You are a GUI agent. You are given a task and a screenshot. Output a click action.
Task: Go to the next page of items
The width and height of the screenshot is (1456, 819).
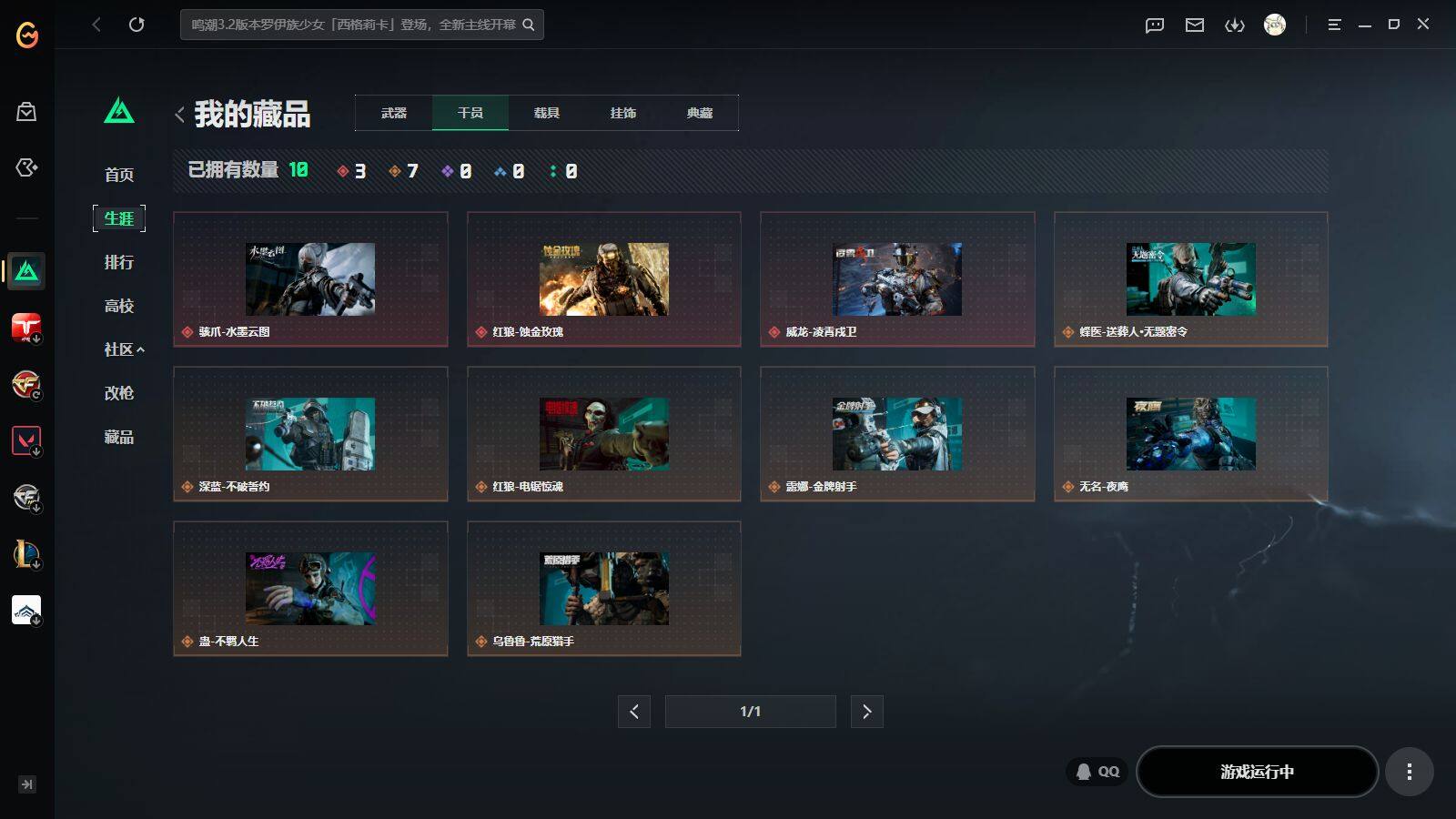click(867, 712)
